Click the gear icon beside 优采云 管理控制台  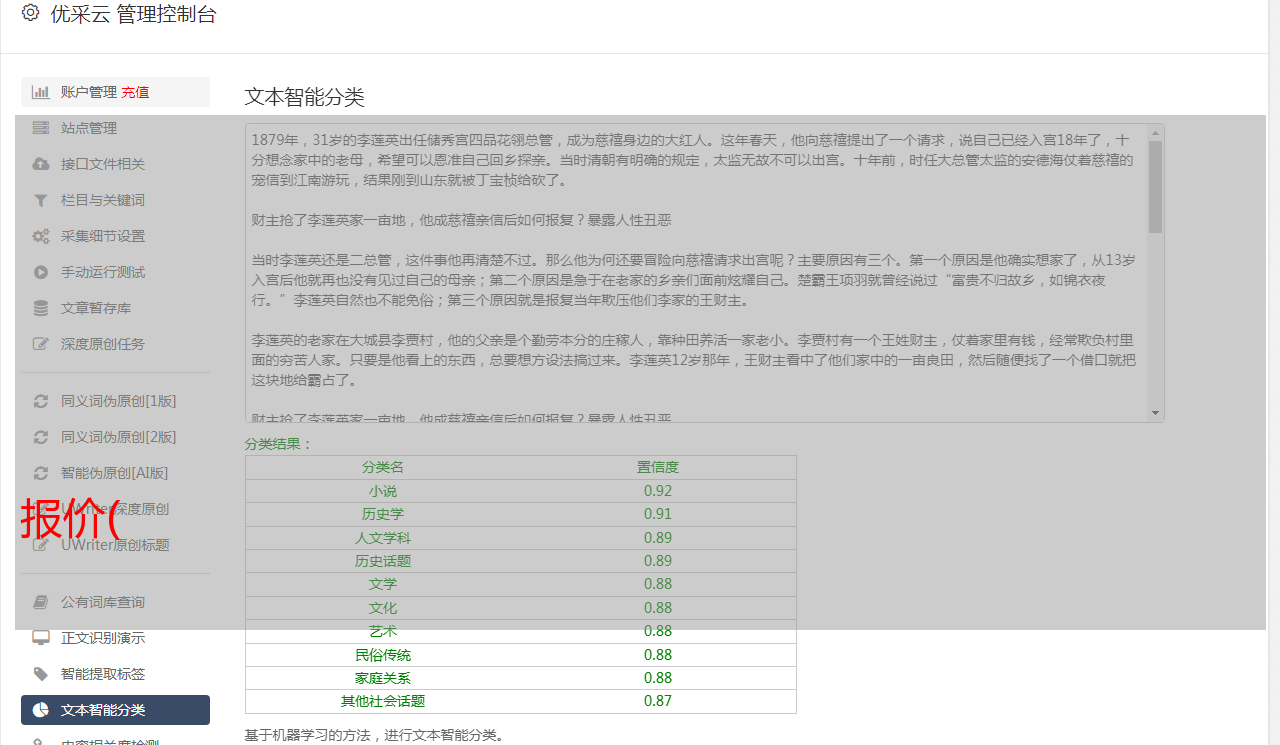tap(30, 14)
